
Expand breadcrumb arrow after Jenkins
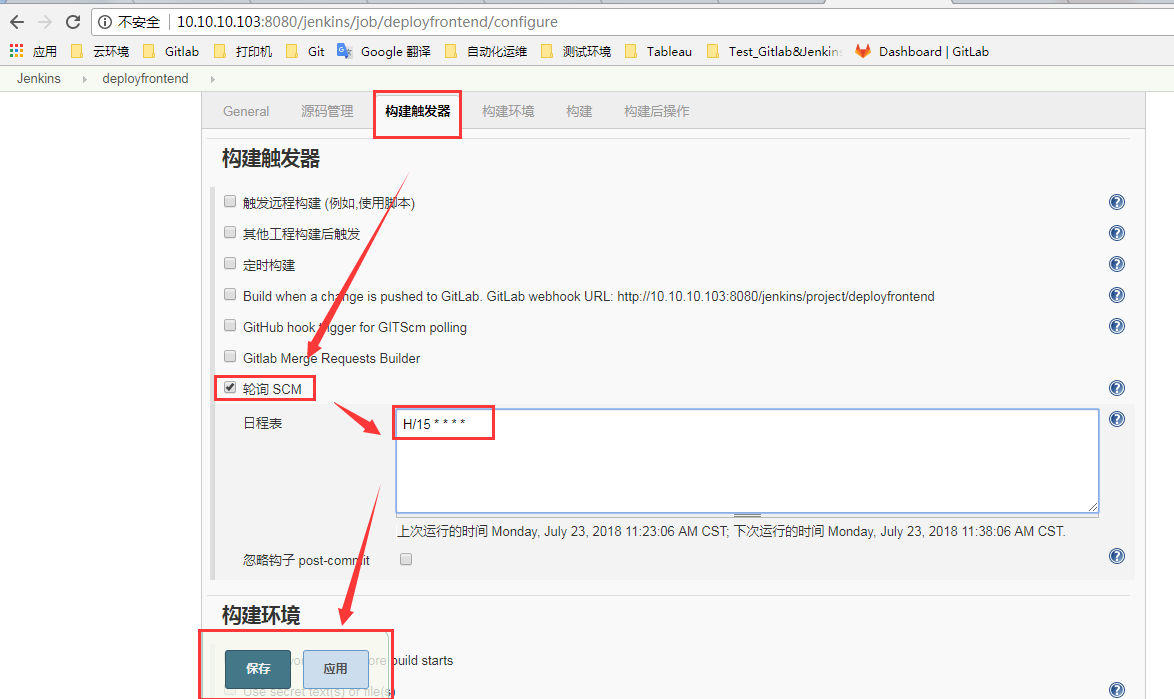pos(84,79)
